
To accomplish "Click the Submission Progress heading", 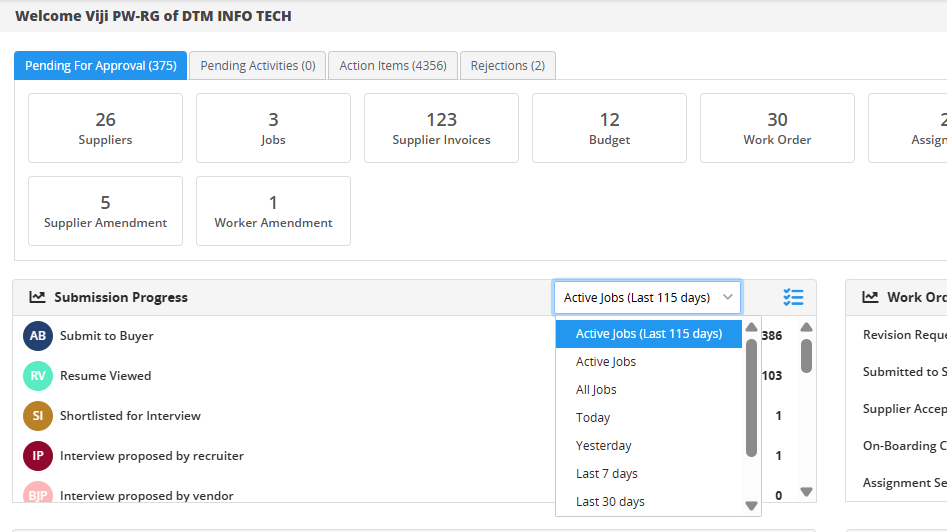I will coord(121,297).
